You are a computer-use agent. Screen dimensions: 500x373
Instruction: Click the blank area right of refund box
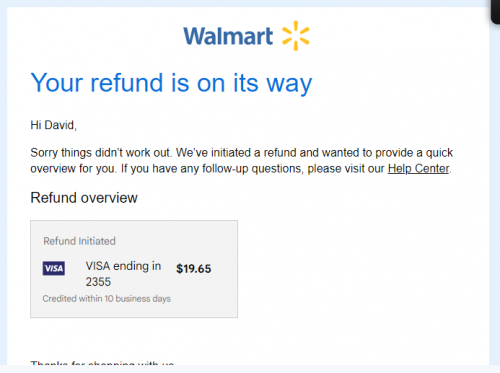(x=363, y=269)
